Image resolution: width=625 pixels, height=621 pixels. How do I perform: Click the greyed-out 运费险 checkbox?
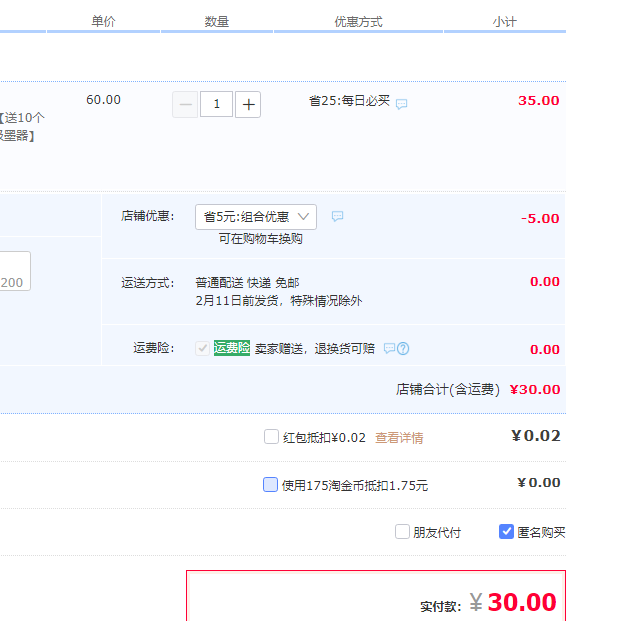tap(203, 348)
